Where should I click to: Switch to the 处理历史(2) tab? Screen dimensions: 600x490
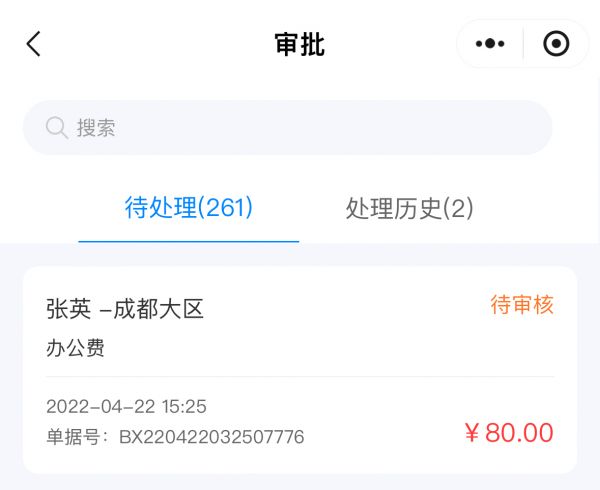(409, 208)
